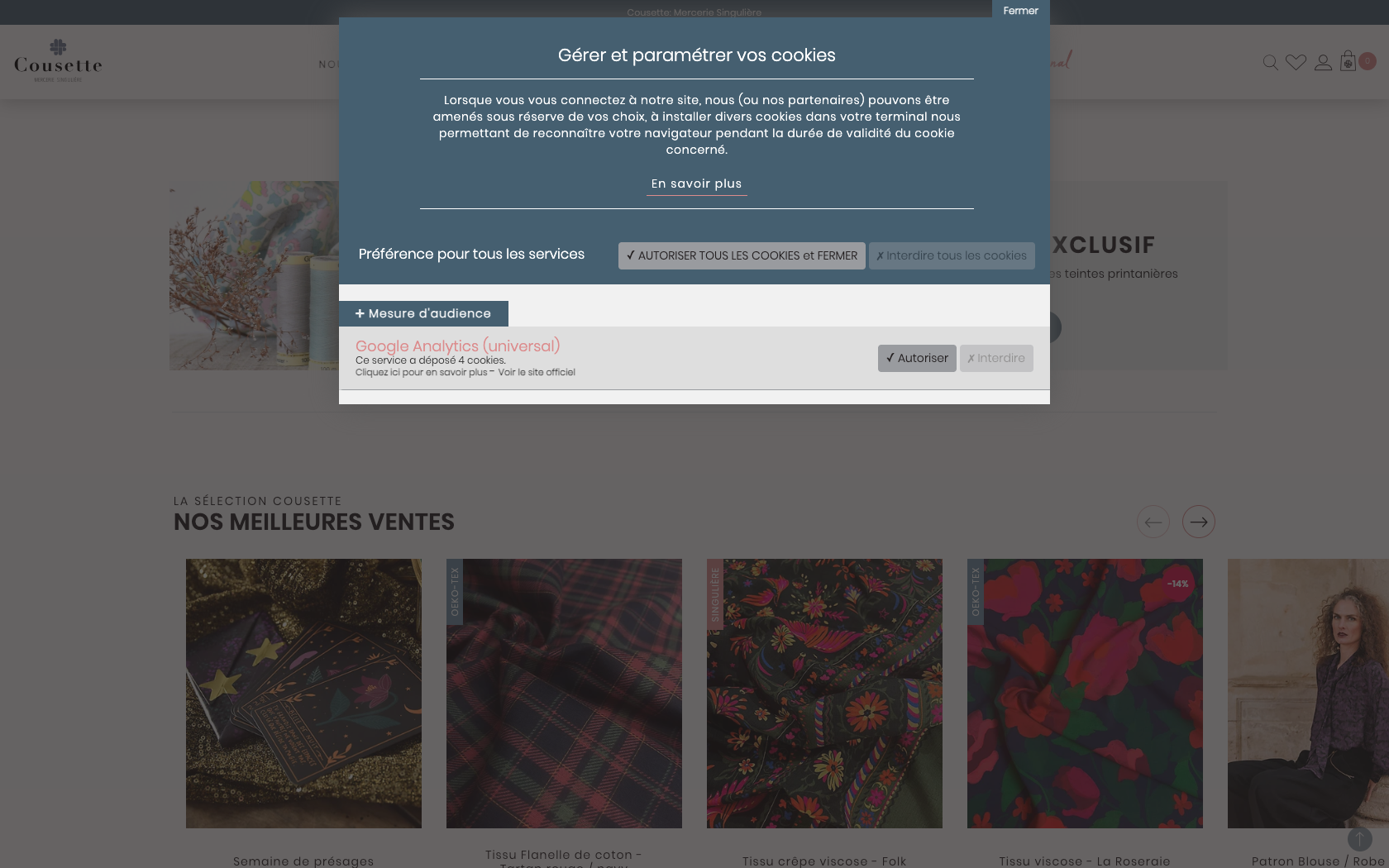Open the search icon
This screenshot has height=868, width=1389.
[x=1270, y=61]
